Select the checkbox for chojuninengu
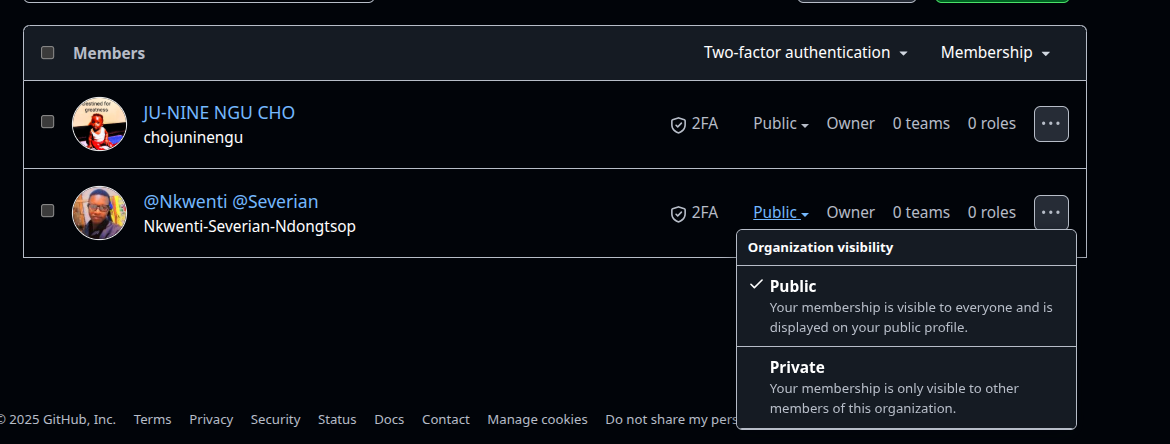This screenshot has width=1170, height=444. tap(48, 121)
